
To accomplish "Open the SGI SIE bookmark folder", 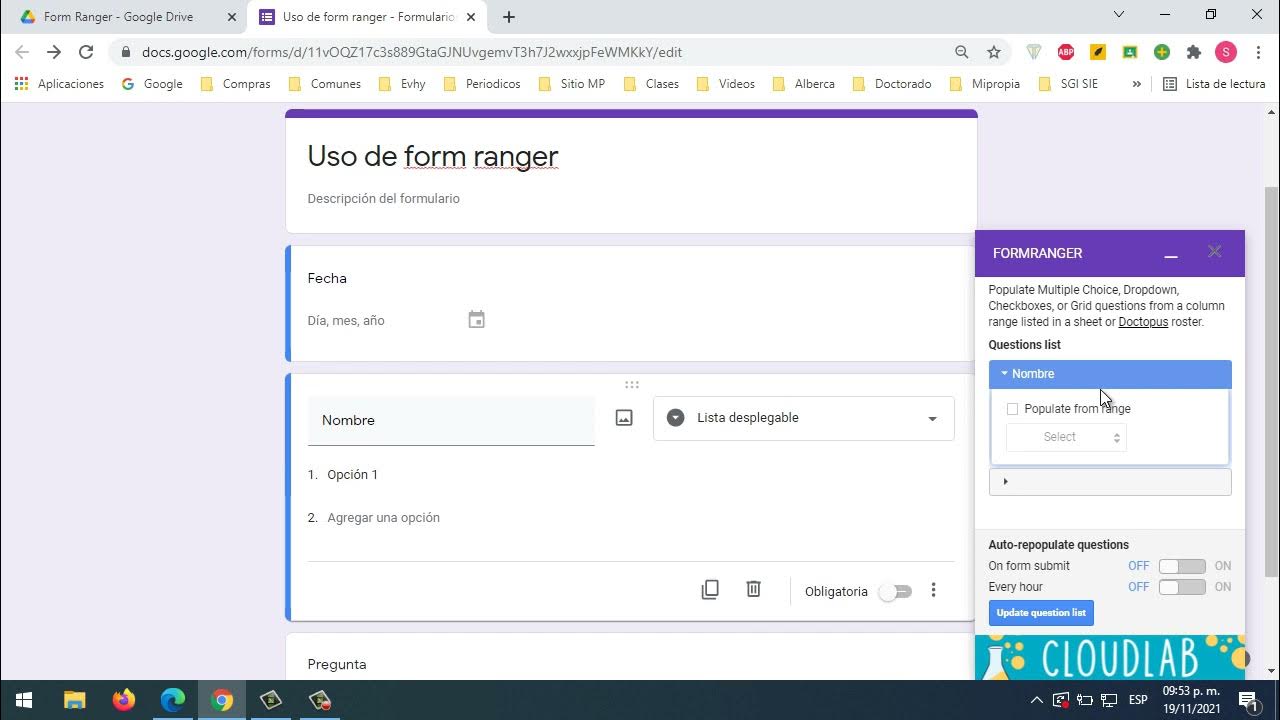I will click(1069, 84).
